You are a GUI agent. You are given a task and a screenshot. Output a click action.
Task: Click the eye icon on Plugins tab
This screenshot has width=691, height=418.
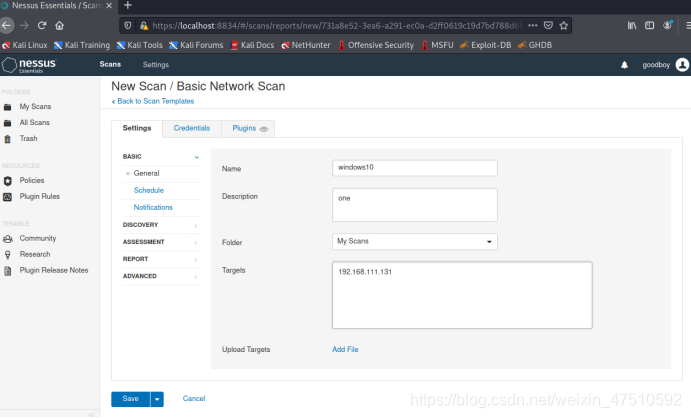(x=264, y=129)
